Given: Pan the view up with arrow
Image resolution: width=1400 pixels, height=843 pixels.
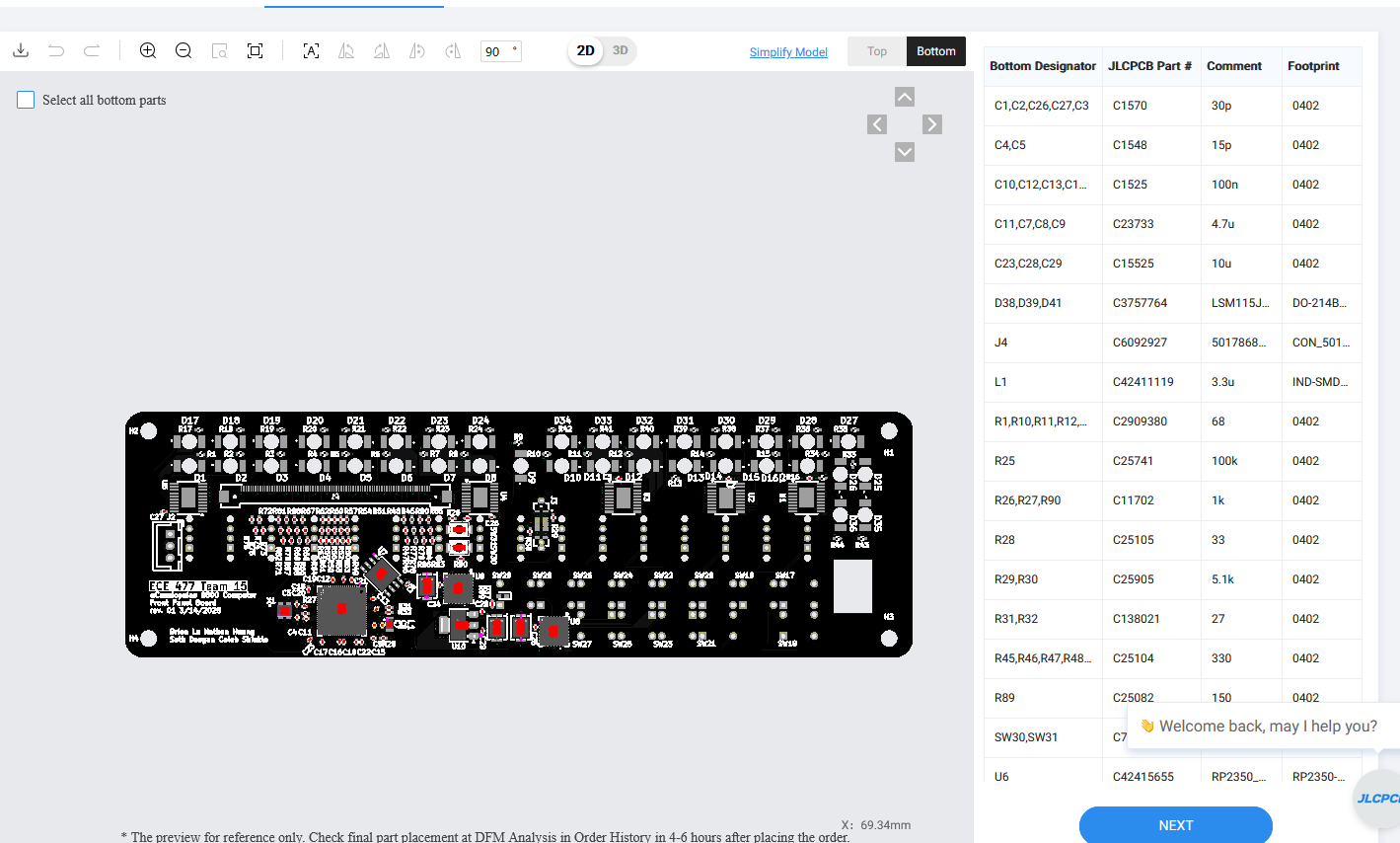Looking at the screenshot, I should [905, 97].
